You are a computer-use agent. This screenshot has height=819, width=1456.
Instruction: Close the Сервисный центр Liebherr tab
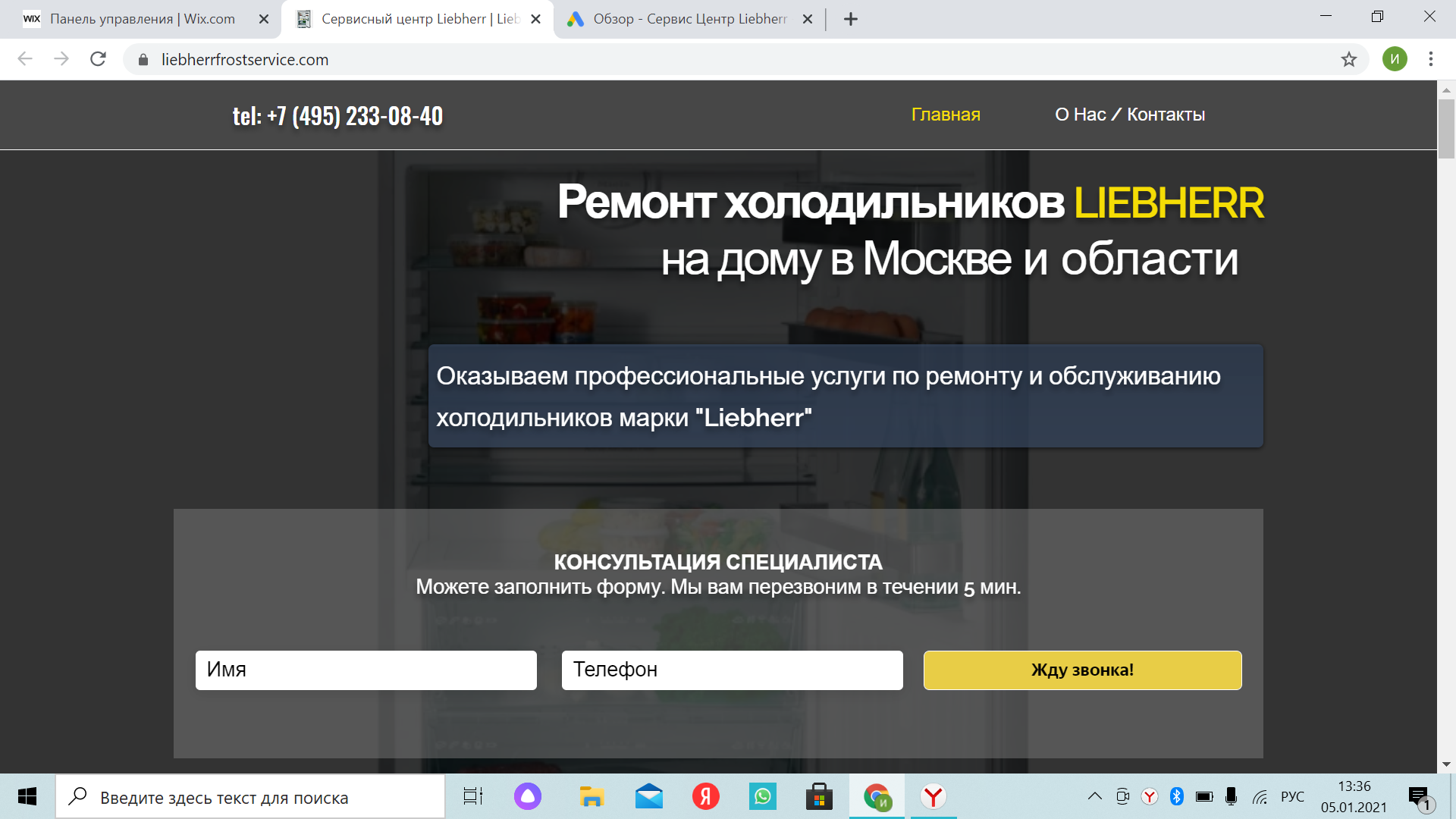pos(536,19)
